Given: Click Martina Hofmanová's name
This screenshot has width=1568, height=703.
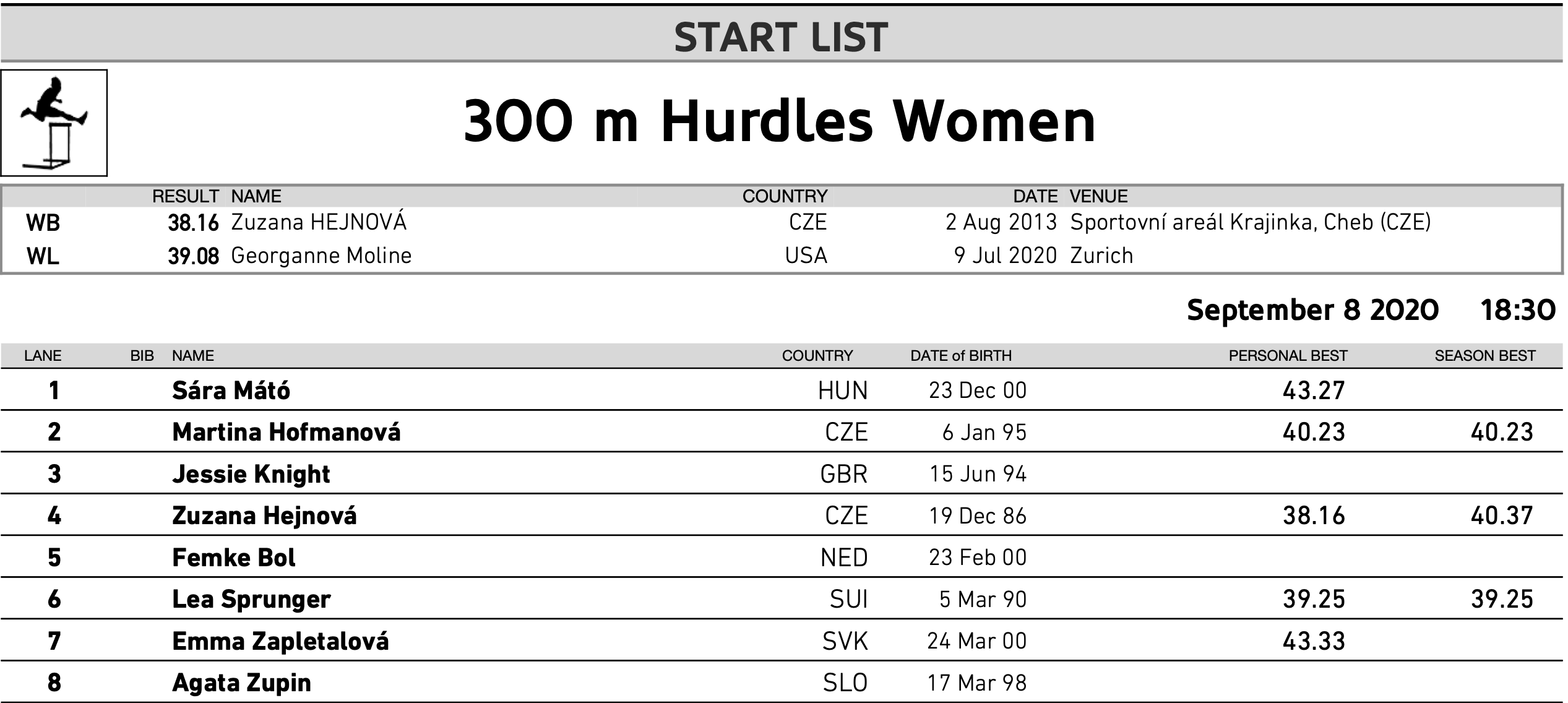Looking at the screenshot, I should [x=286, y=432].
